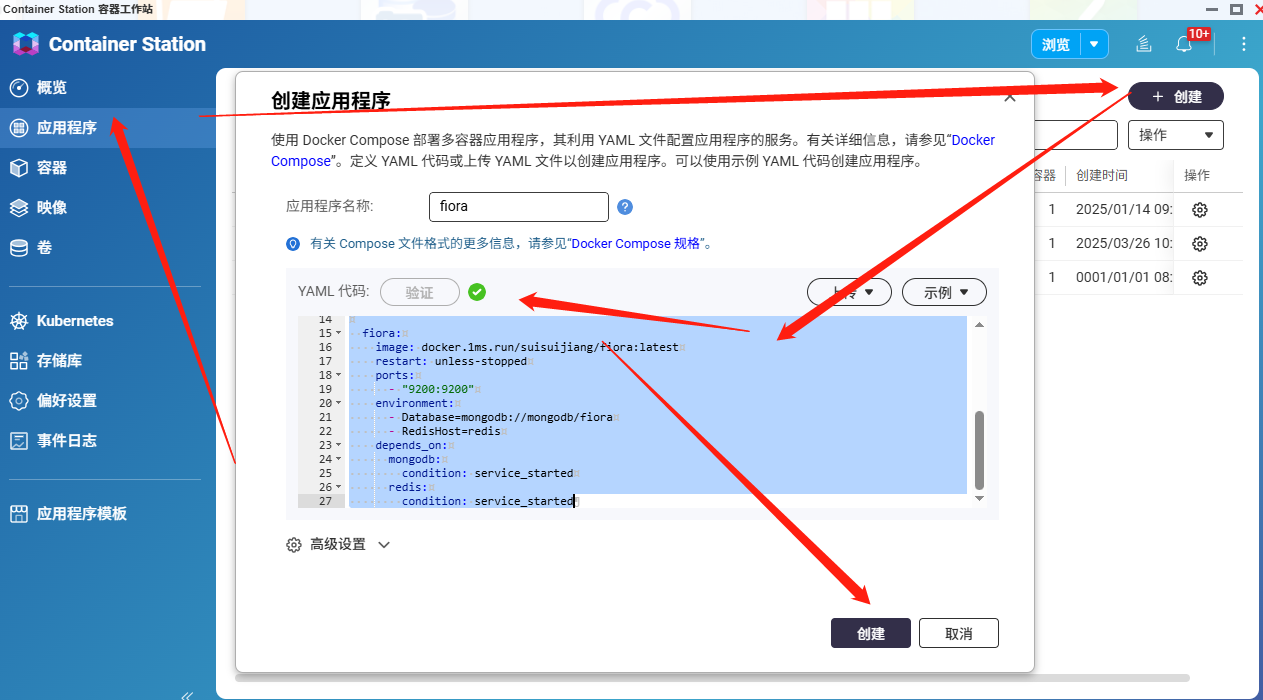Edit the application name field 'fiora'
The image size is (1263, 700).
coord(518,207)
